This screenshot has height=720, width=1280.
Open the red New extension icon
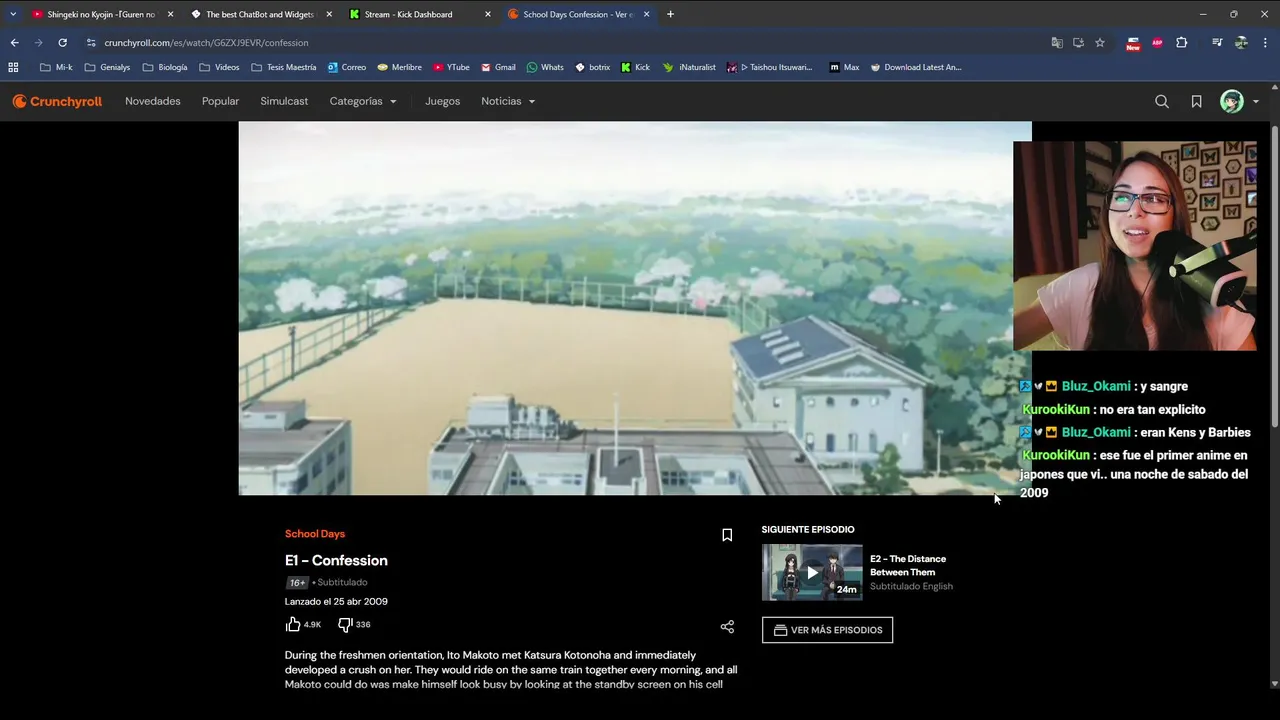[1133, 43]
